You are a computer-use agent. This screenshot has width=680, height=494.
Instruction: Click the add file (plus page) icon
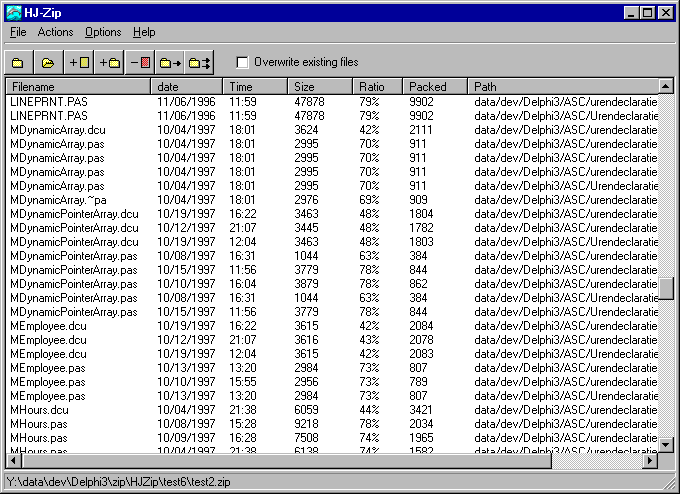coord(80,63)
